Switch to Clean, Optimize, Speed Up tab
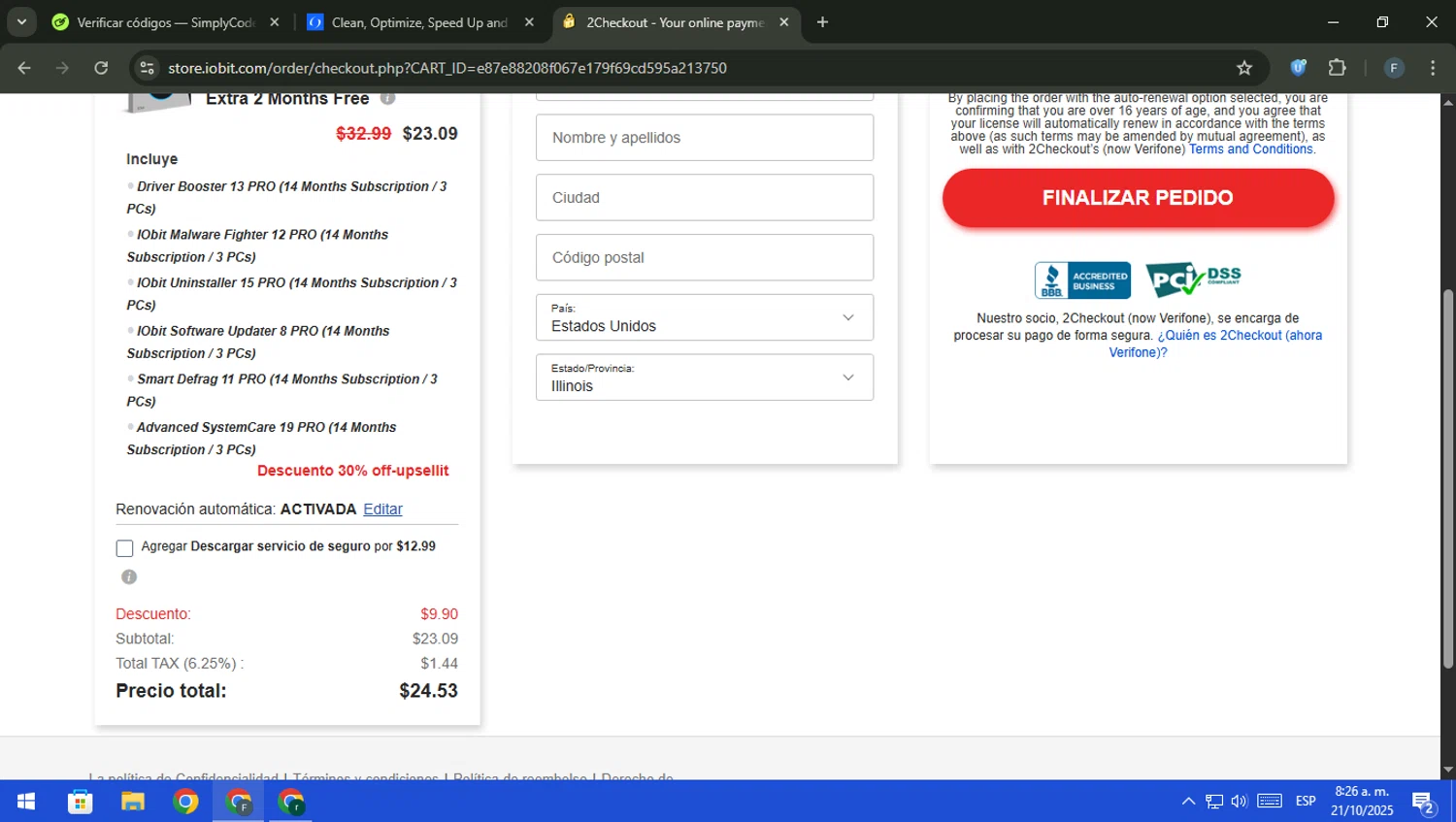The image size is (1456, 822). click(421, 21)
